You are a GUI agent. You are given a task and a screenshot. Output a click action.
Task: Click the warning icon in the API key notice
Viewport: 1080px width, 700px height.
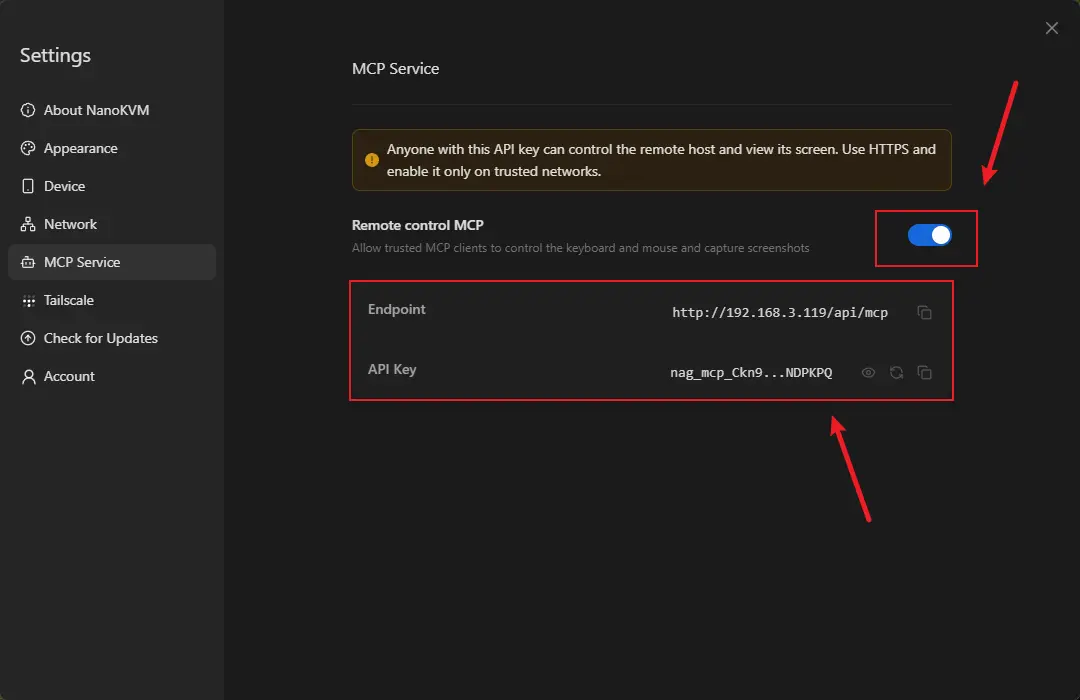(x=372, y=160)
